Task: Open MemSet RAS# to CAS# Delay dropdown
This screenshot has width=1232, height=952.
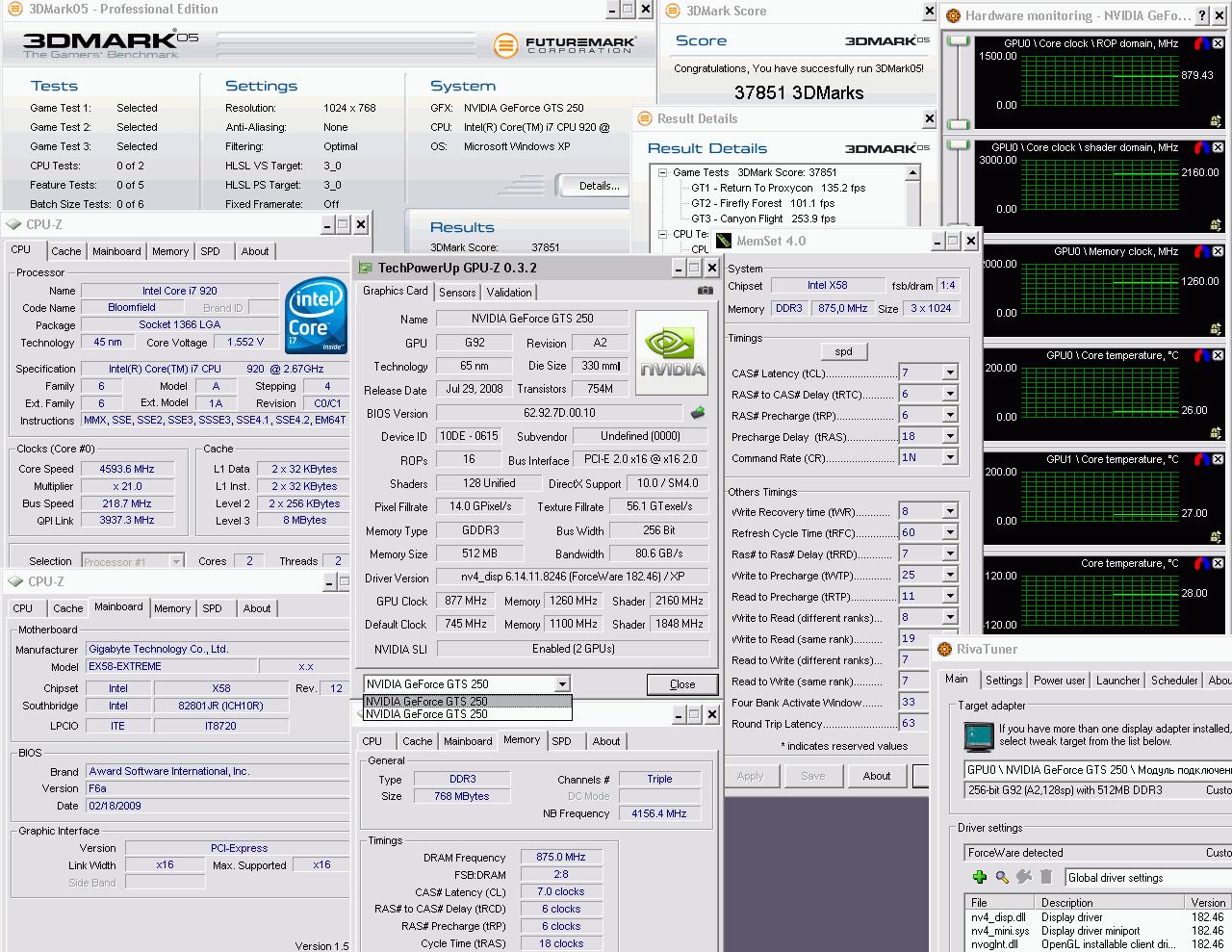Action: tap(950, 394)
